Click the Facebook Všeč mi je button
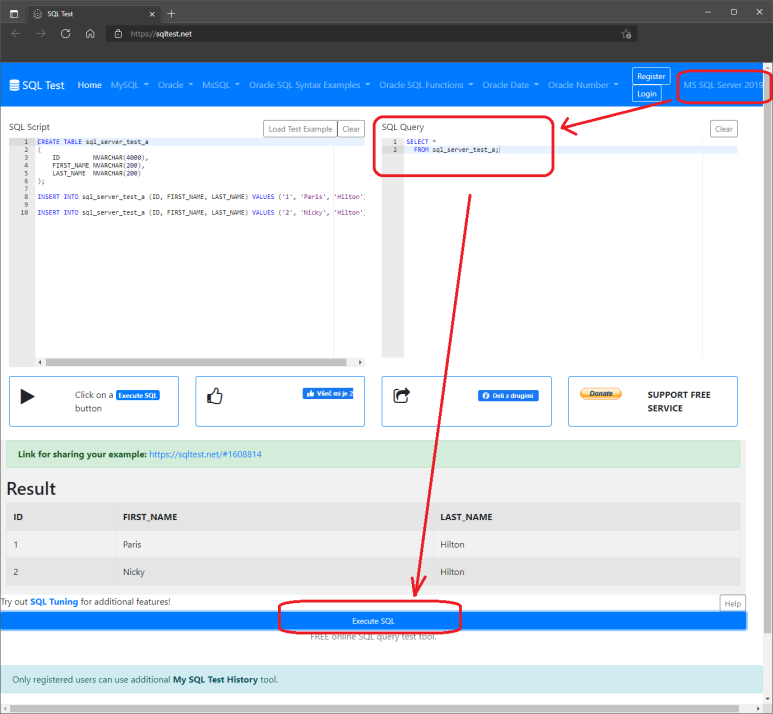 (x=328, y=393)
